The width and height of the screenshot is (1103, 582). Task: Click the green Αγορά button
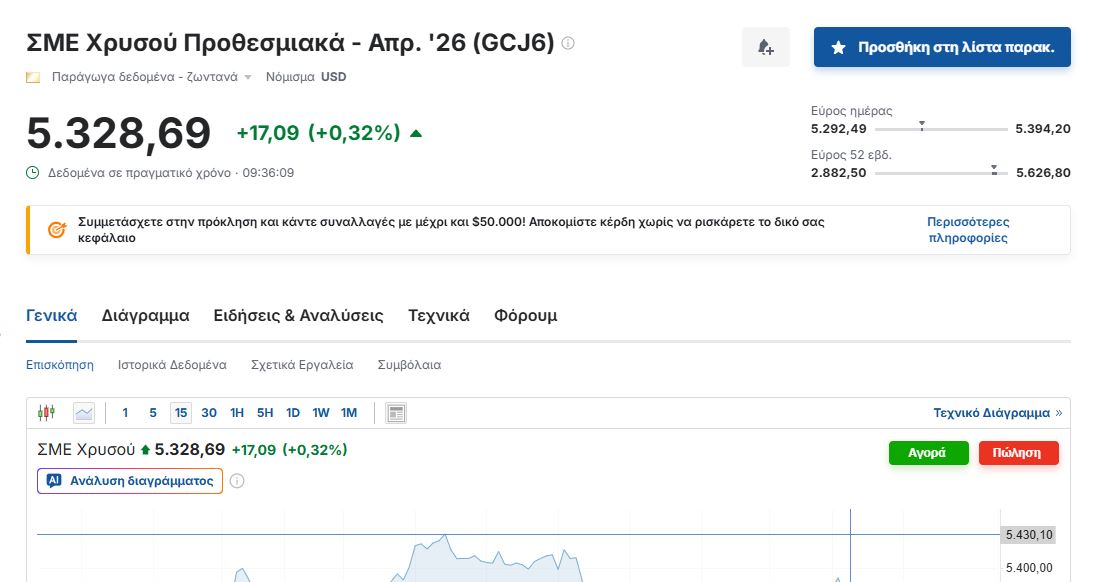tap(928, 453)
